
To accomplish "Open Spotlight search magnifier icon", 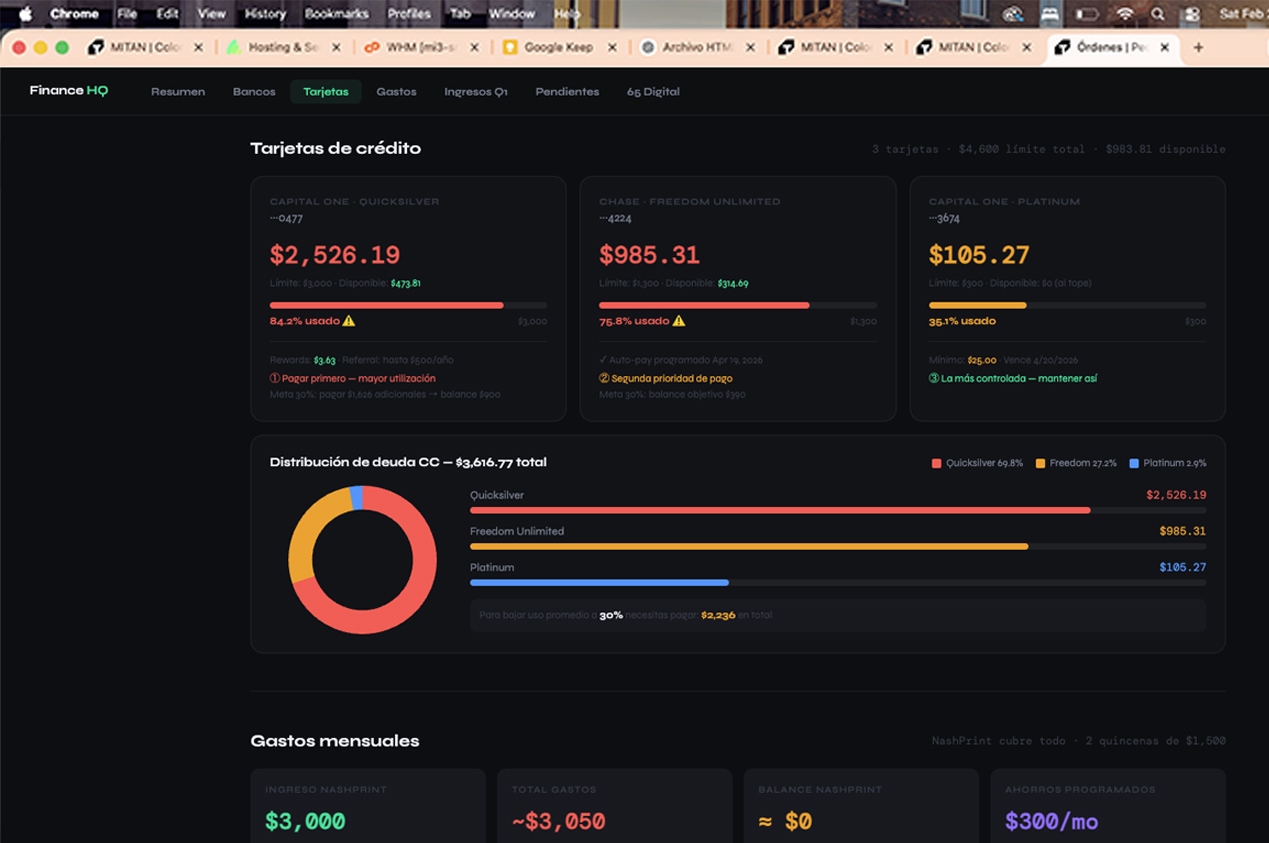I will (1158, 14).
